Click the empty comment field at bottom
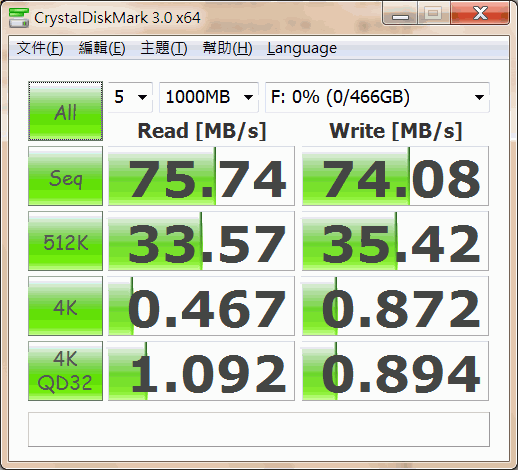This screenshot has width=518, height=470. click(259, 429)
